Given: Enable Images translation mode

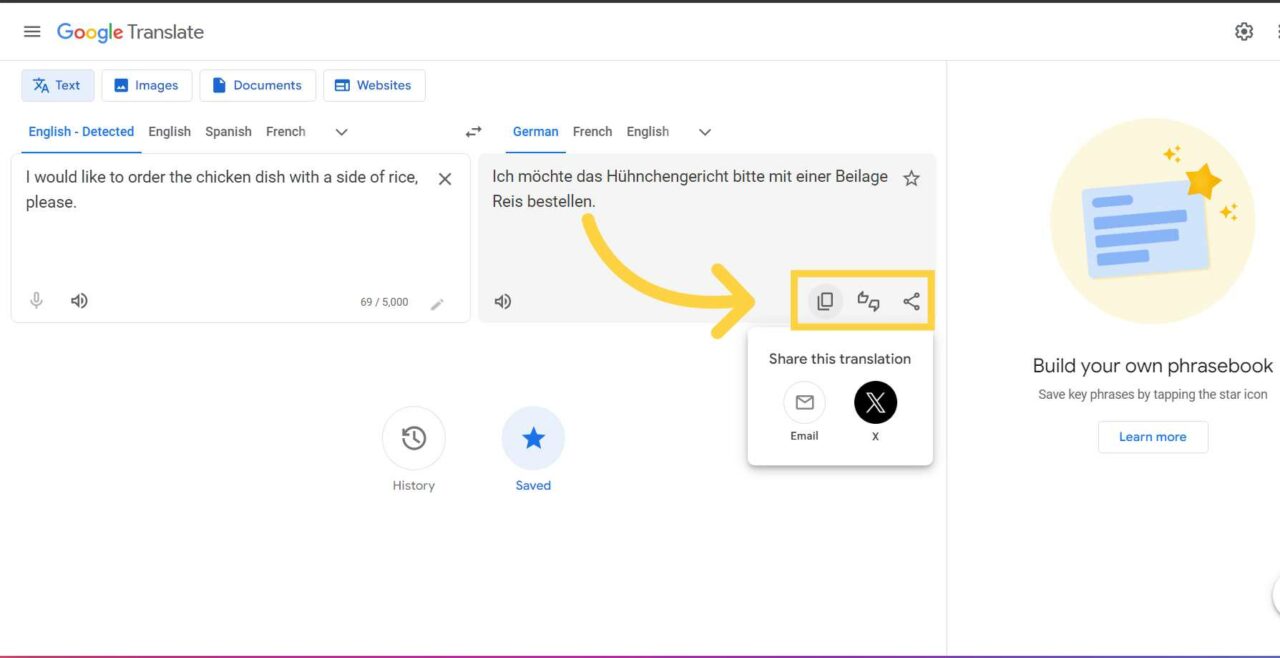Looking at the screenshot, I should tap(147, 85).
